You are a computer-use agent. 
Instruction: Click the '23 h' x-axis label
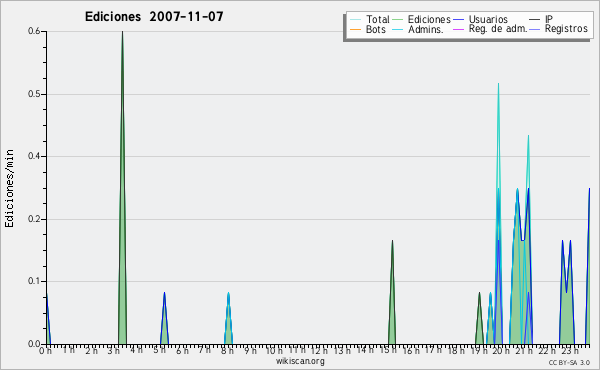(570, 351)
